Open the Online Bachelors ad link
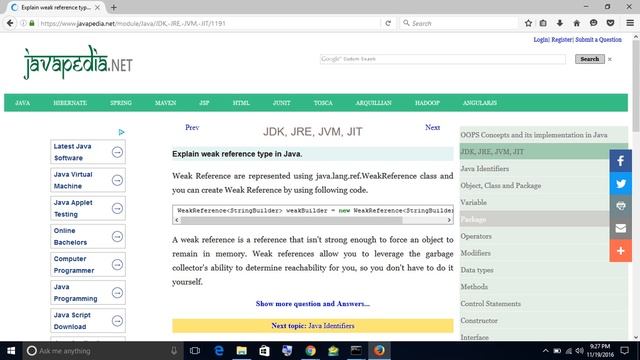Screen dimensions: 640x360 click(x=88, y=236)
